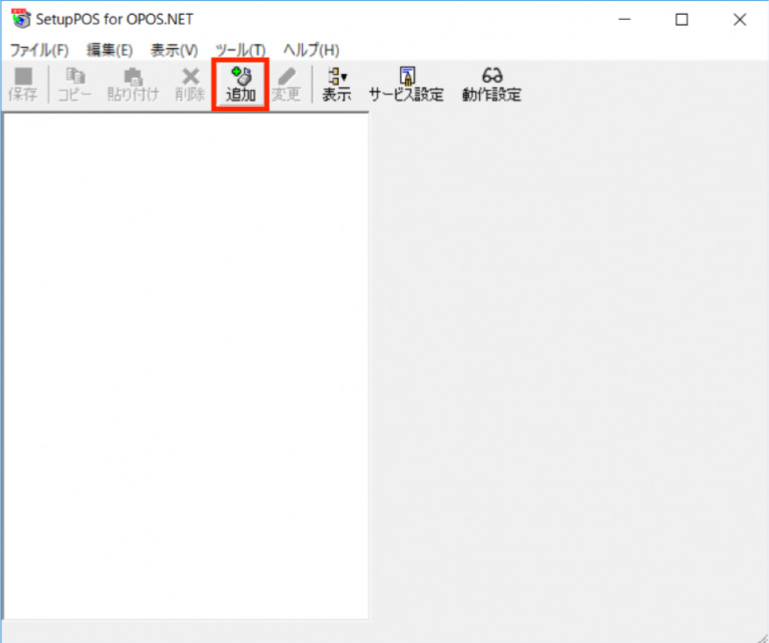This screenshot has width=769, height=643.
Task: Open the 編集(E) menu
Action: pos(110,50)
